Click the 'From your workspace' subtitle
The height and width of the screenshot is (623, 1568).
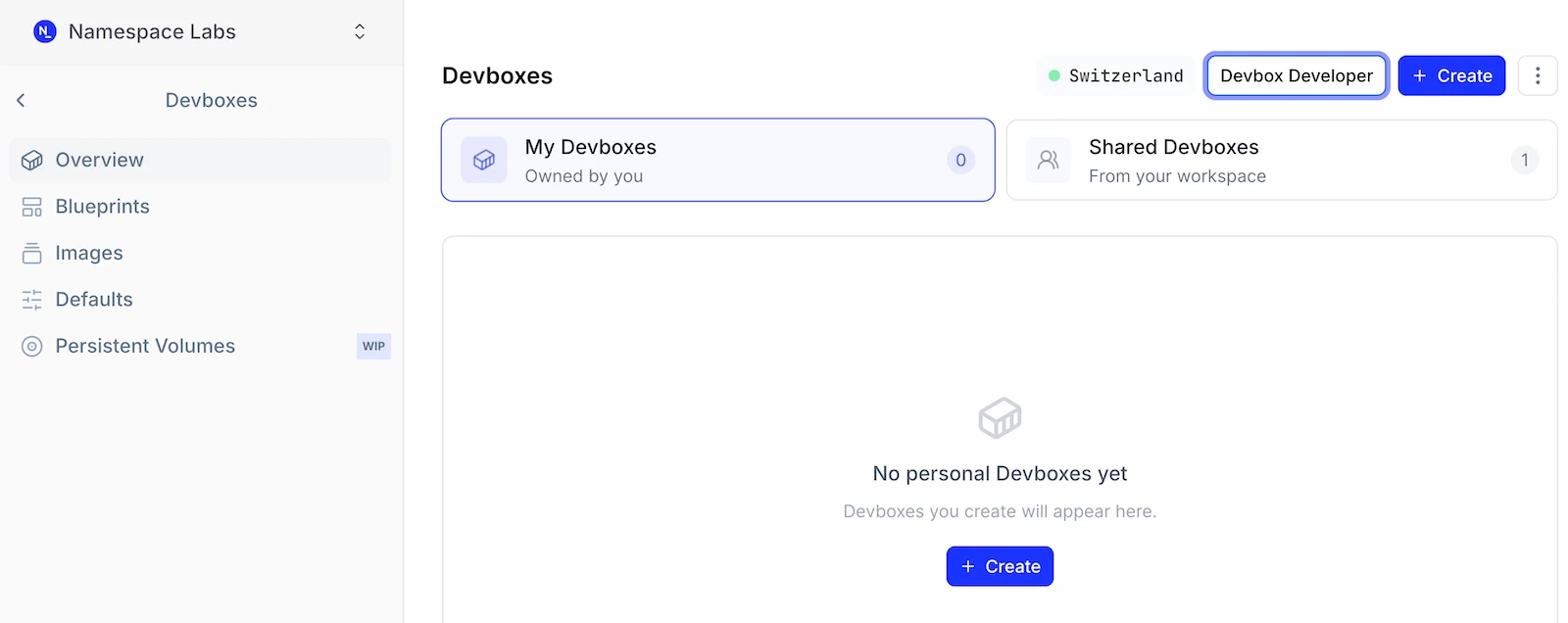1178,176
